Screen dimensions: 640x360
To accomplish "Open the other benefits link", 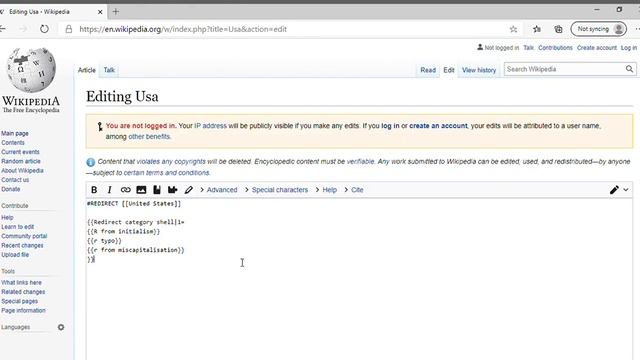I will pos(149,136).
